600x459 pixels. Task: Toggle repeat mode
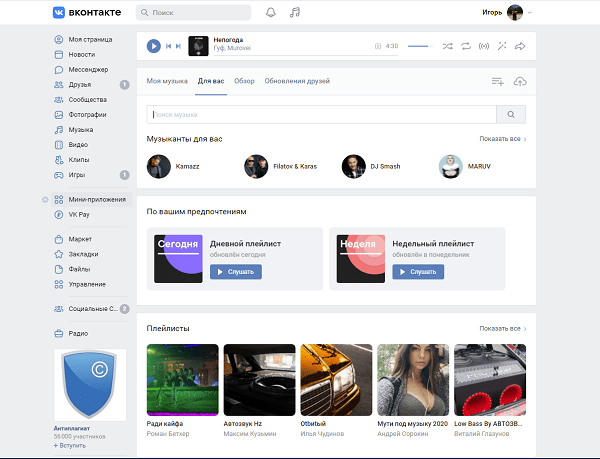click(466, 46)
